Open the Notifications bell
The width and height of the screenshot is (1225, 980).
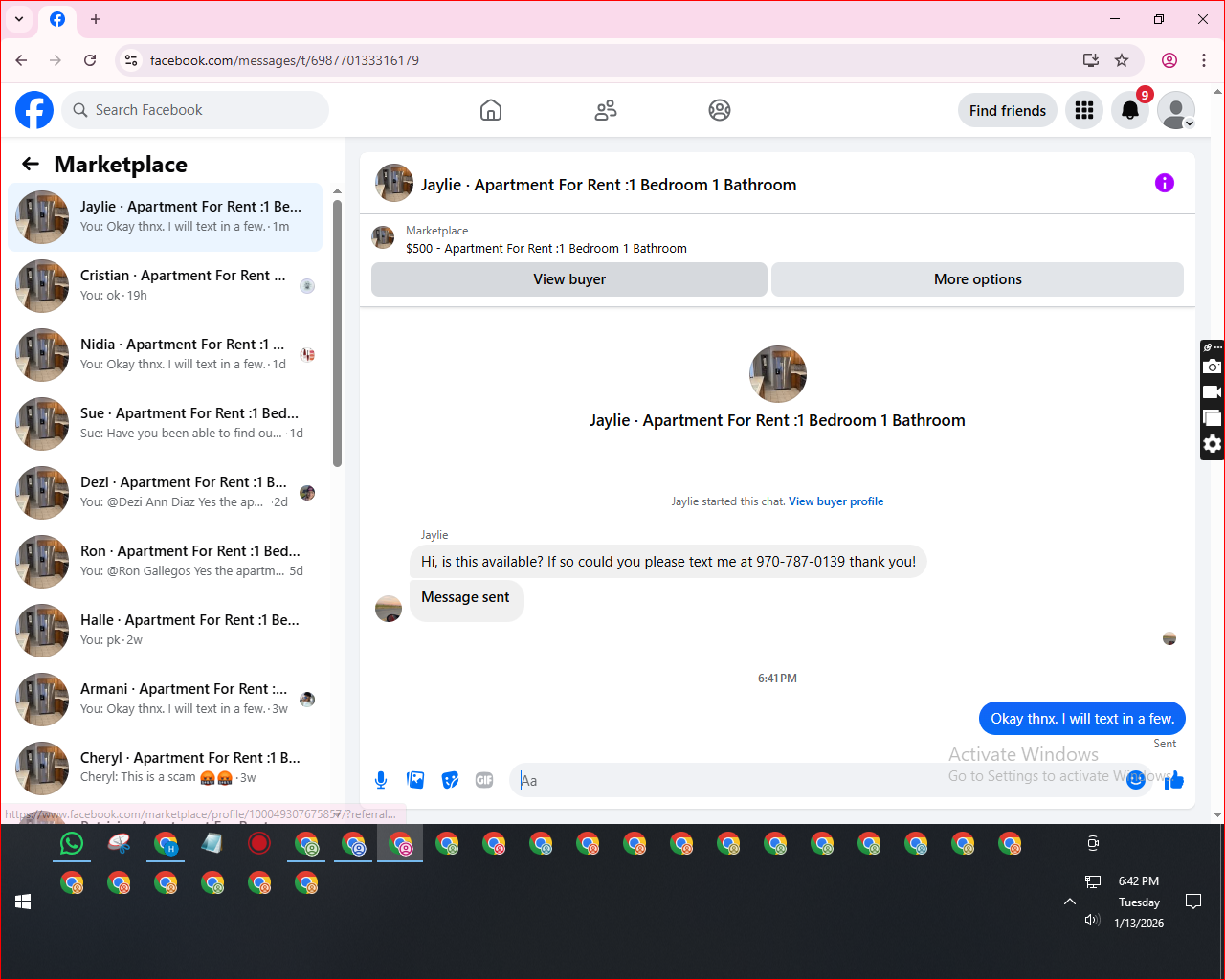pos(1130,110)
